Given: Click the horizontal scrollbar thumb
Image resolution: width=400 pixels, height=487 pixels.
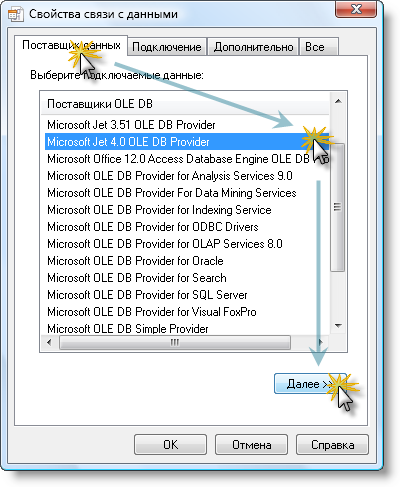Looking at the screenshot, I should pyautogui.click(x=175, y=342).
